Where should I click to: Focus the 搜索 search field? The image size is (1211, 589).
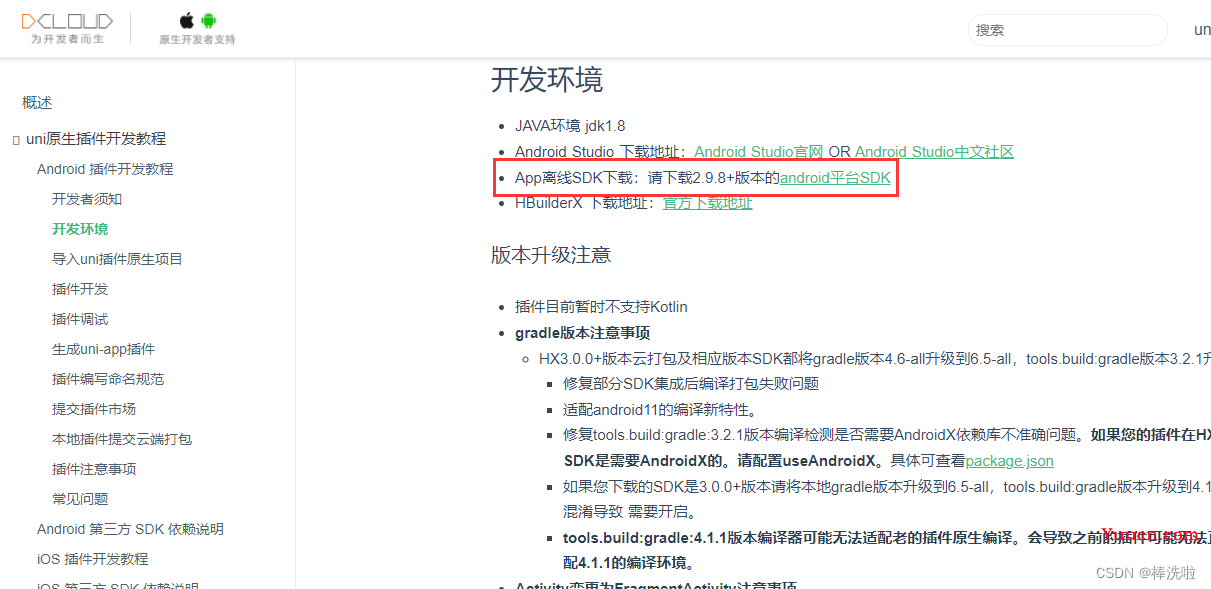pos(1068,30)
